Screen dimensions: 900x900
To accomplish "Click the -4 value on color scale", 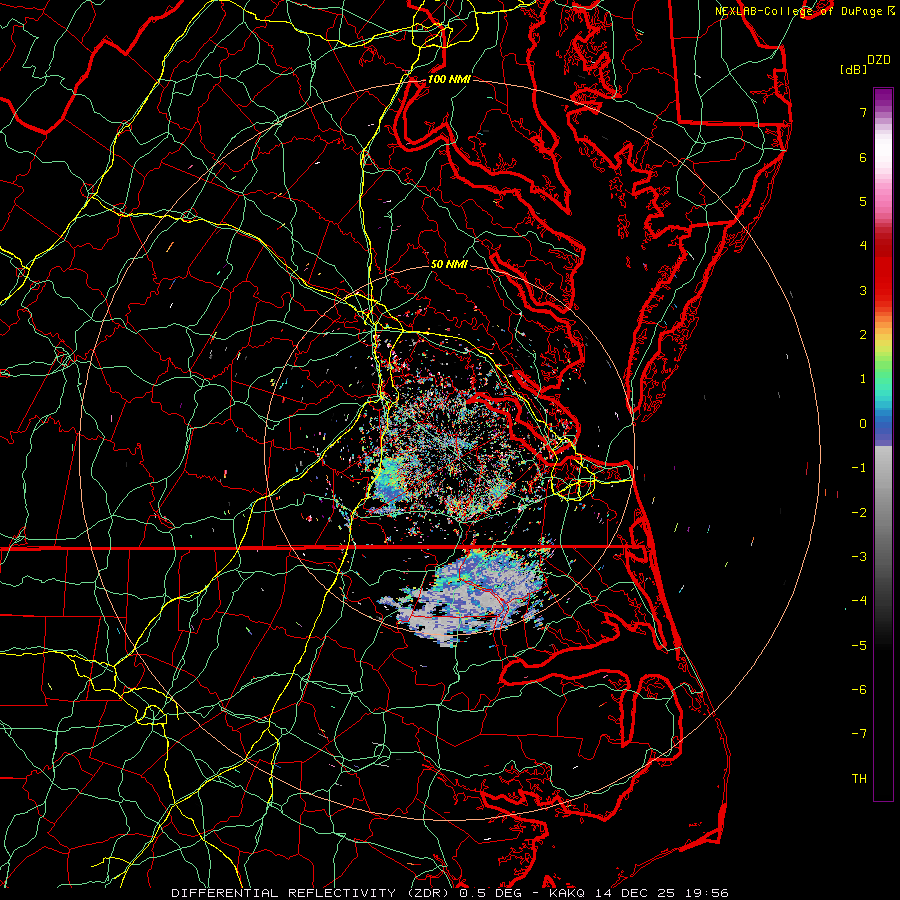I will click(x=859, y=600).
